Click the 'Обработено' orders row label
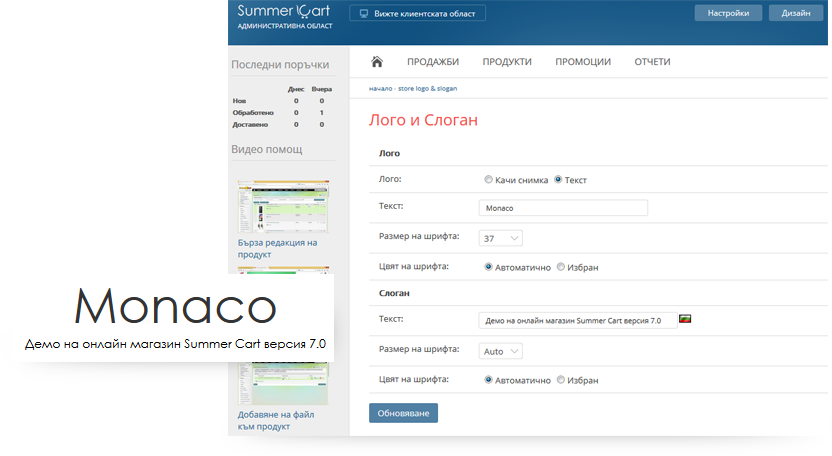 [253, 113]
